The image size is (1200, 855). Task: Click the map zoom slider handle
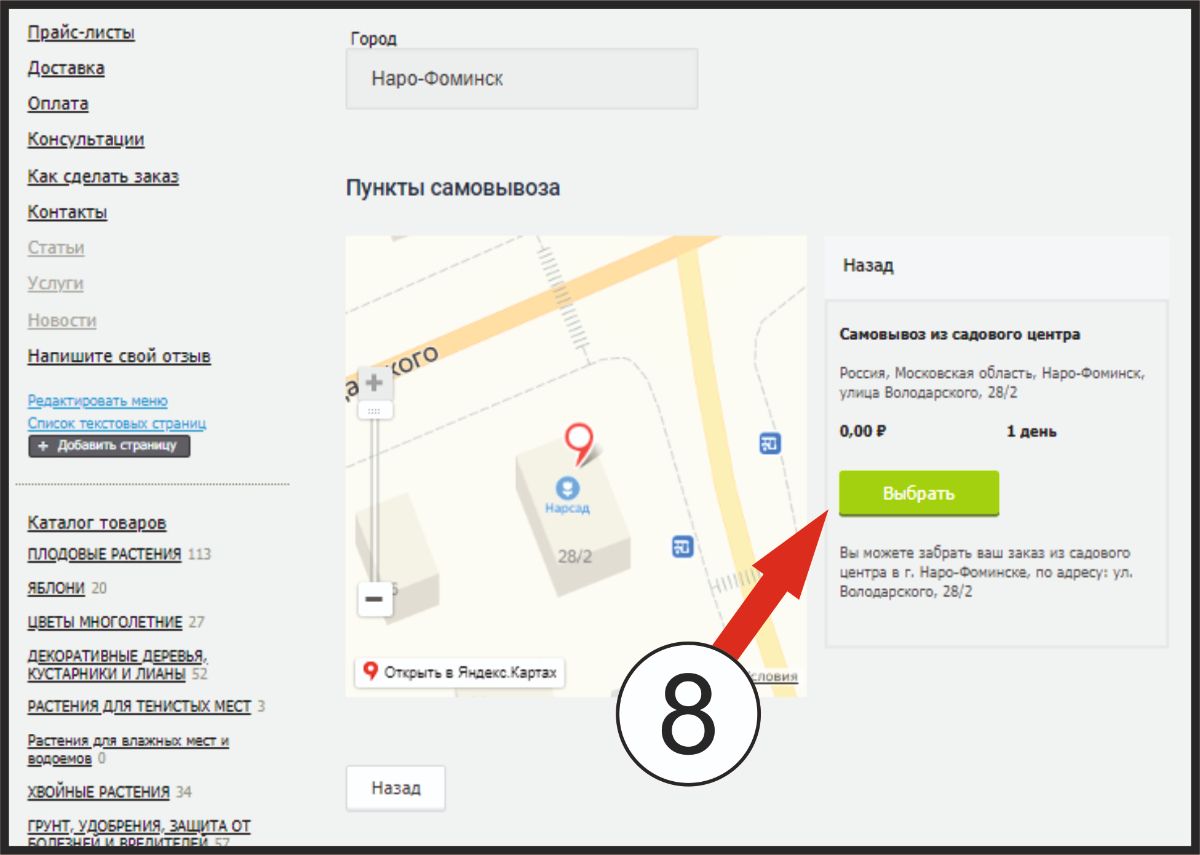click(x=374, y=411)
